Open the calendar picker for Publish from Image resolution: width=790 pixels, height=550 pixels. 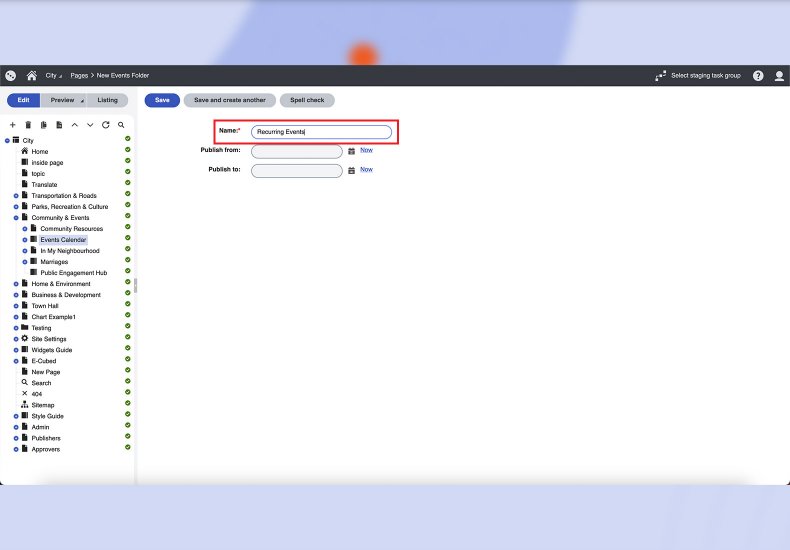pyautogui.click(x=351, y=151)
